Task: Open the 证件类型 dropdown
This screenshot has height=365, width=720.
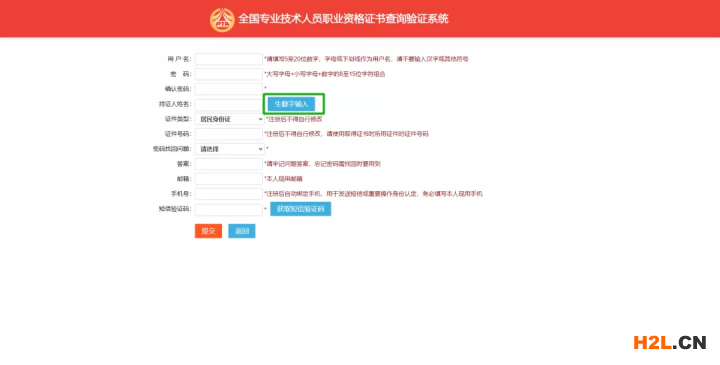Action: point(229,119)
